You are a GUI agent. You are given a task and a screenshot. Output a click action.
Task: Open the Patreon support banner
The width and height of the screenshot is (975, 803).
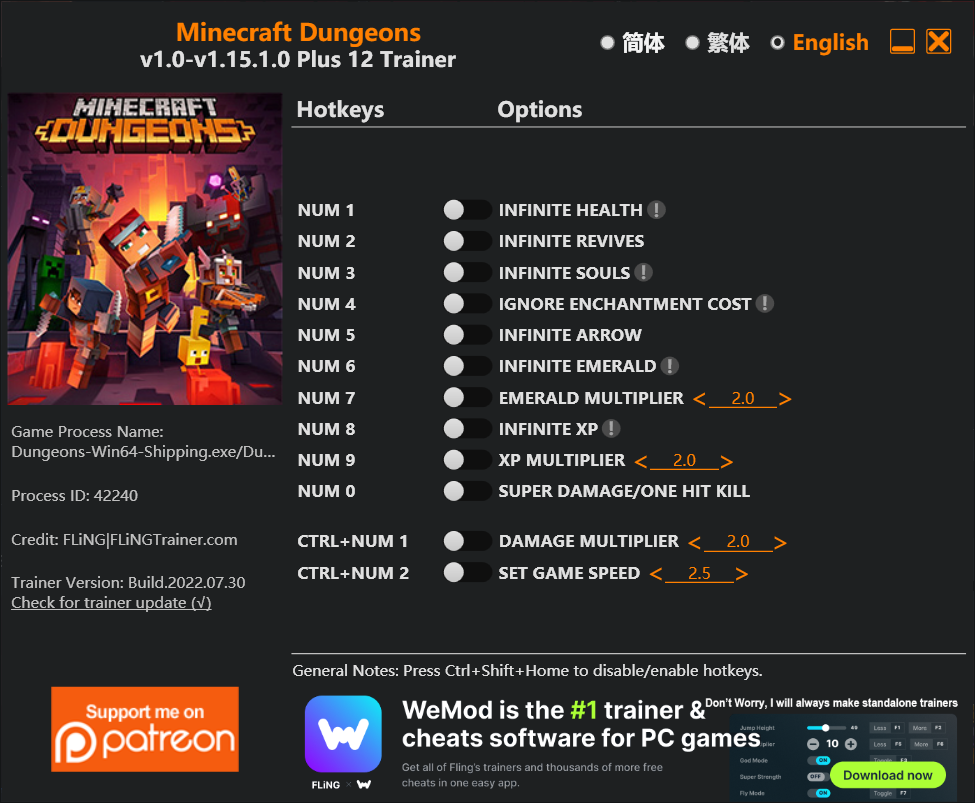(145, 729)
